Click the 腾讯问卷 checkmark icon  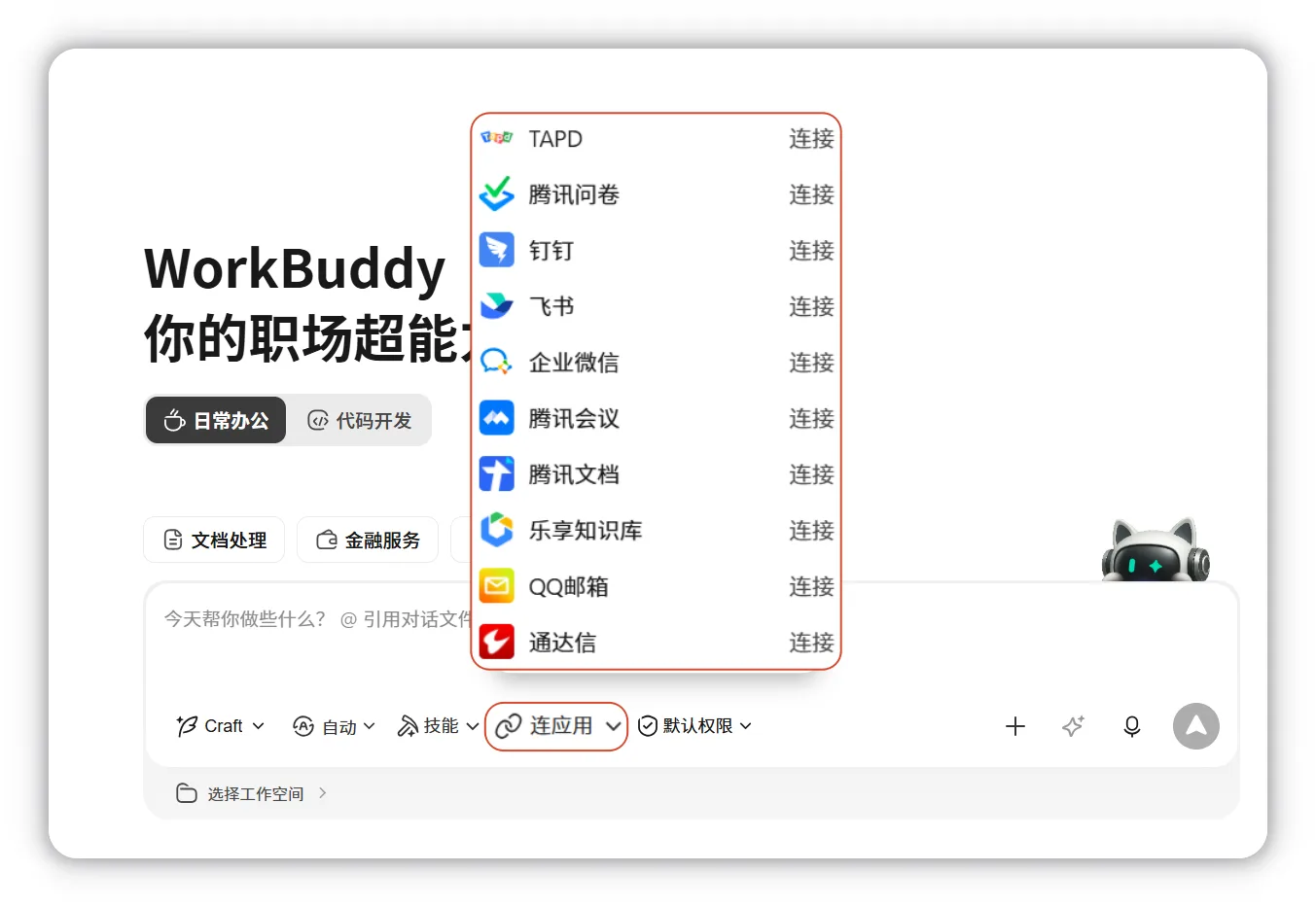pyautogui.click(x=496, y=193)
